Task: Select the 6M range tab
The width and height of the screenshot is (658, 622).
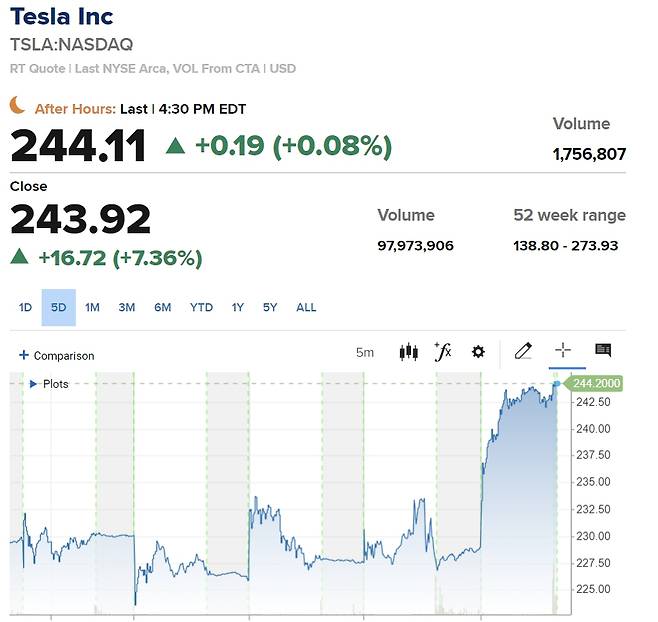Action: point(162,308)
